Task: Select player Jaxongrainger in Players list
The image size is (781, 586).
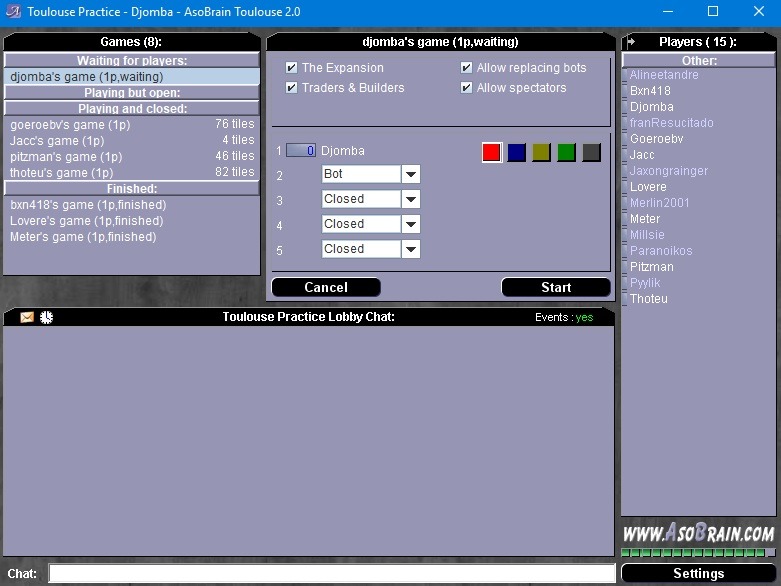Action: pos(668,170)
